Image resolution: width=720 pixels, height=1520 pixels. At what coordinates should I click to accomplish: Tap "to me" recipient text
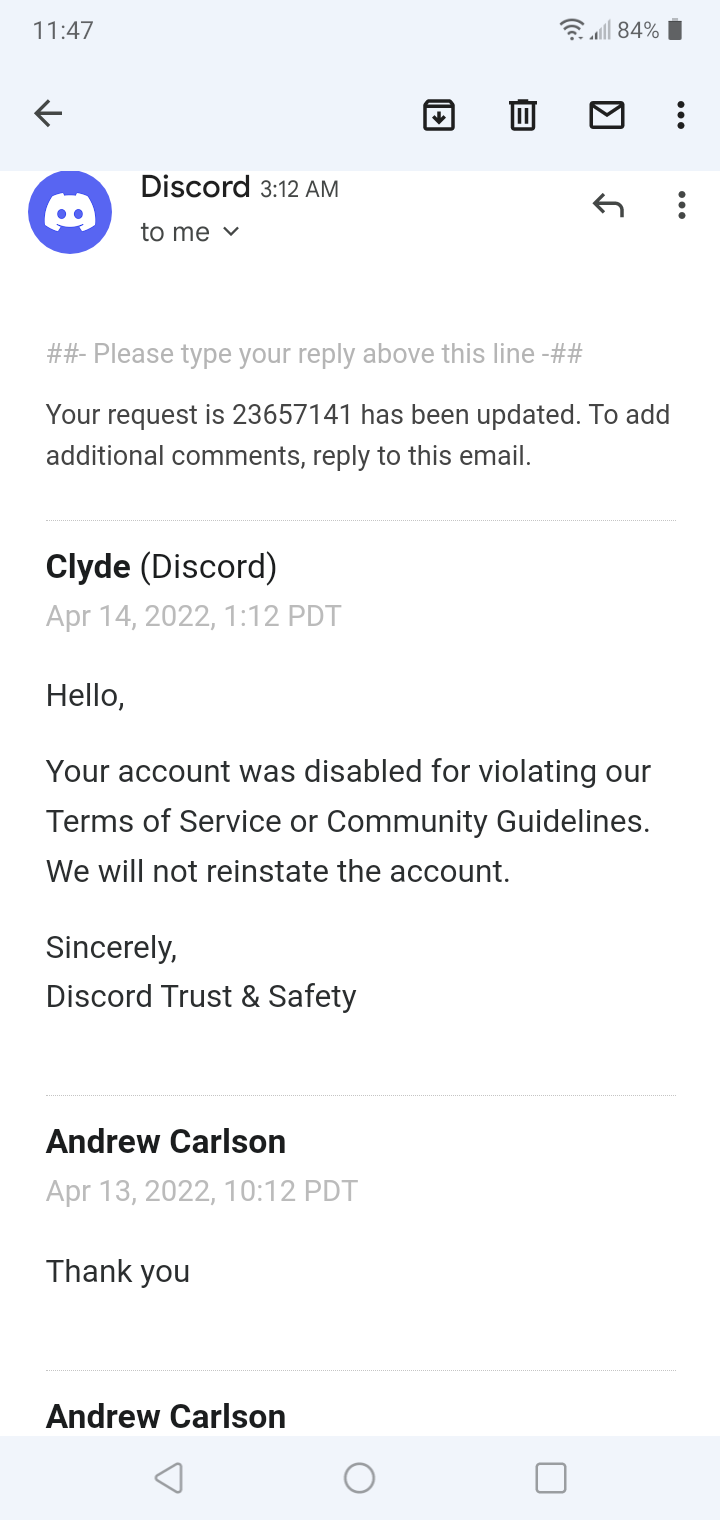175,232
